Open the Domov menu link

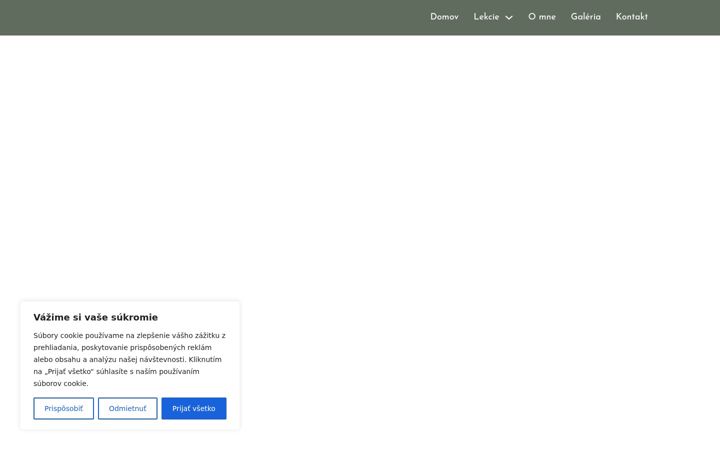(444, 17)
